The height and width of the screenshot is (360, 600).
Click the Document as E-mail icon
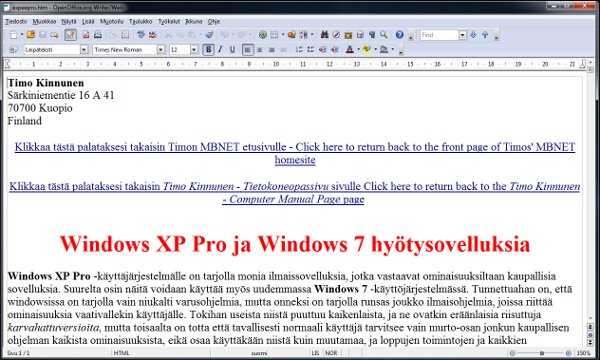[x=55, y=35]
